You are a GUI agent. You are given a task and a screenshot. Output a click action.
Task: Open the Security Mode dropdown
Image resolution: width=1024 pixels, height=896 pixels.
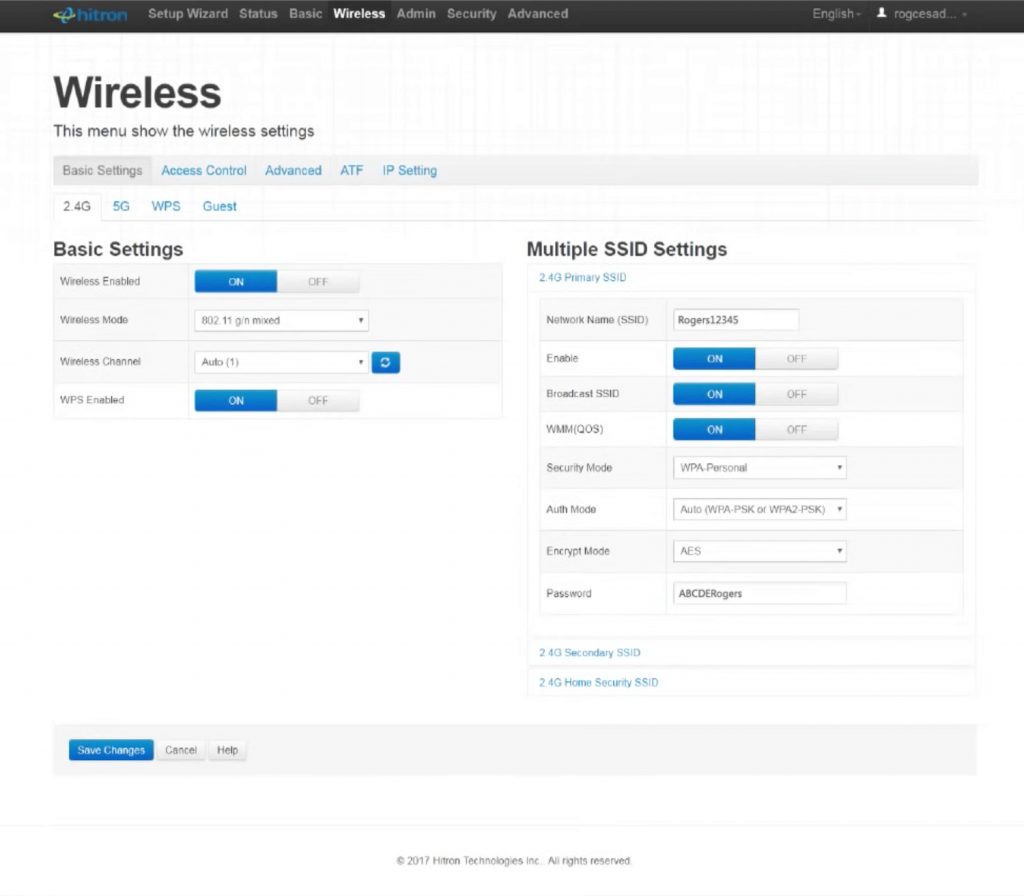(760, 467)
